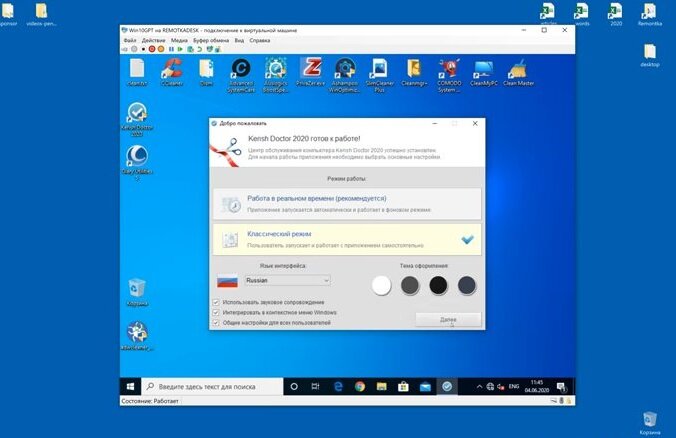Screen dimensions: 676x438
Task: Pause the virtual machine from toolbar
Action: [x=171, y=49]
